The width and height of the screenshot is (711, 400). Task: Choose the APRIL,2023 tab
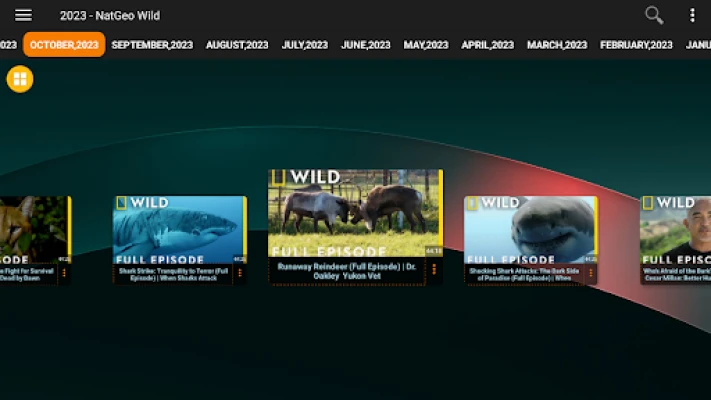point(487,45)
